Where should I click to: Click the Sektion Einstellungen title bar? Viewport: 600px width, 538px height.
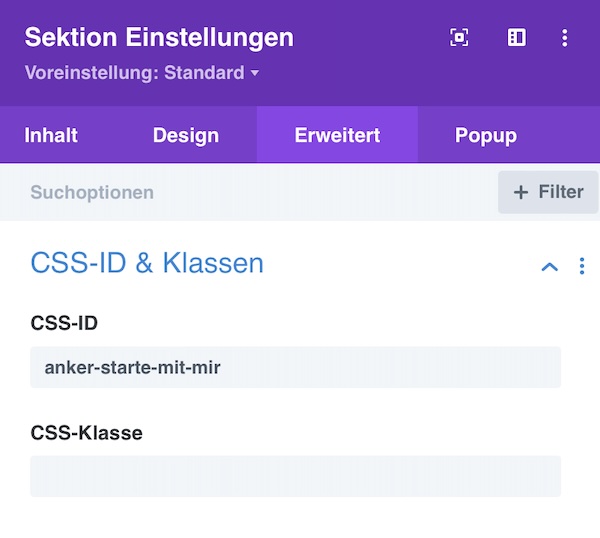[x=159, y=37]
